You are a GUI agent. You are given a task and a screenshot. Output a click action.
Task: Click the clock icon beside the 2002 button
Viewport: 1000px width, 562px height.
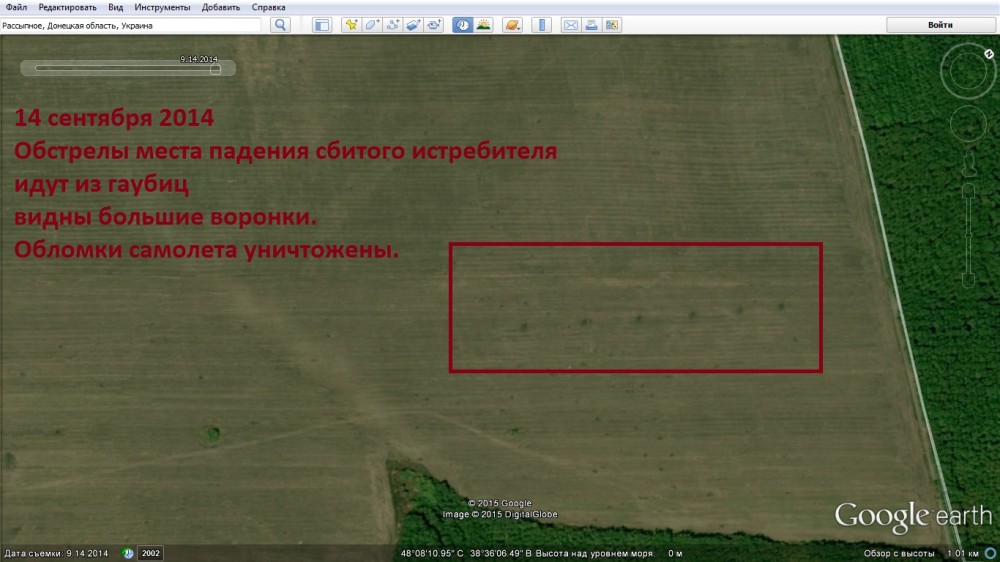tap(128, 553)
